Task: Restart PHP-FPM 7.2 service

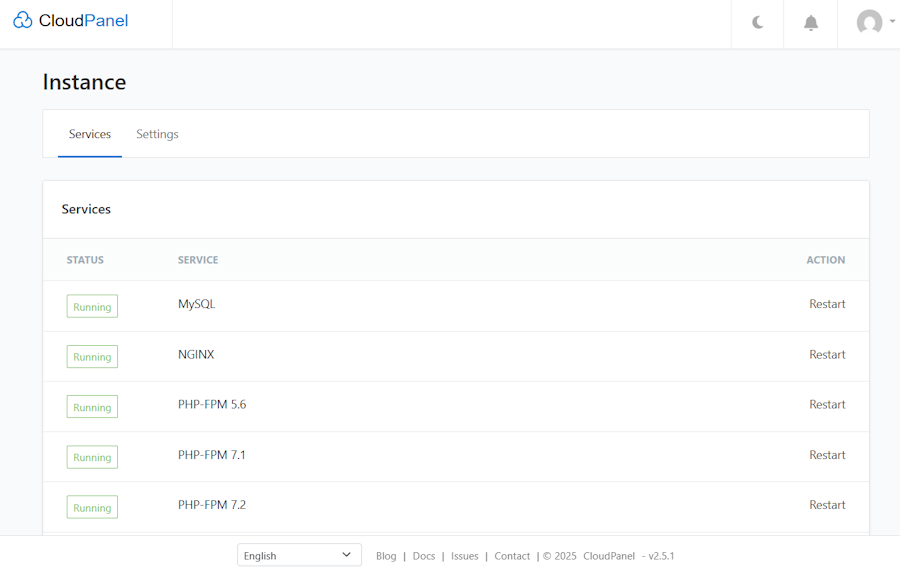Action: (827, 505)
